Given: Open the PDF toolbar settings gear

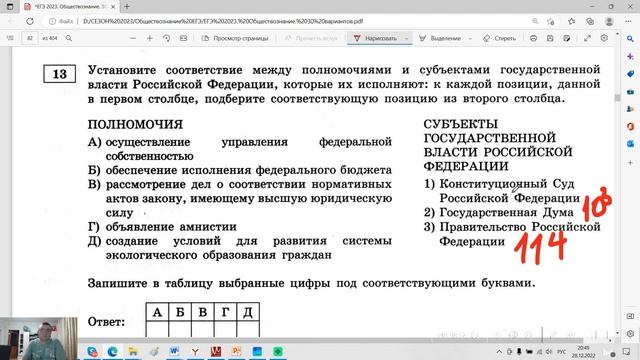Looking at the screenshot, I should coord(604,38).
